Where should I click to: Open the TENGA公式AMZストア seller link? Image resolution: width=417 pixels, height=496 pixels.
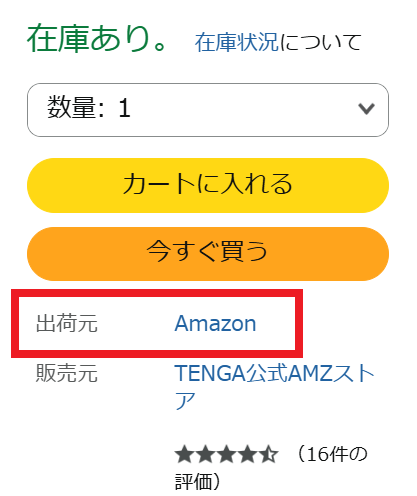click(x=274, y=387)
